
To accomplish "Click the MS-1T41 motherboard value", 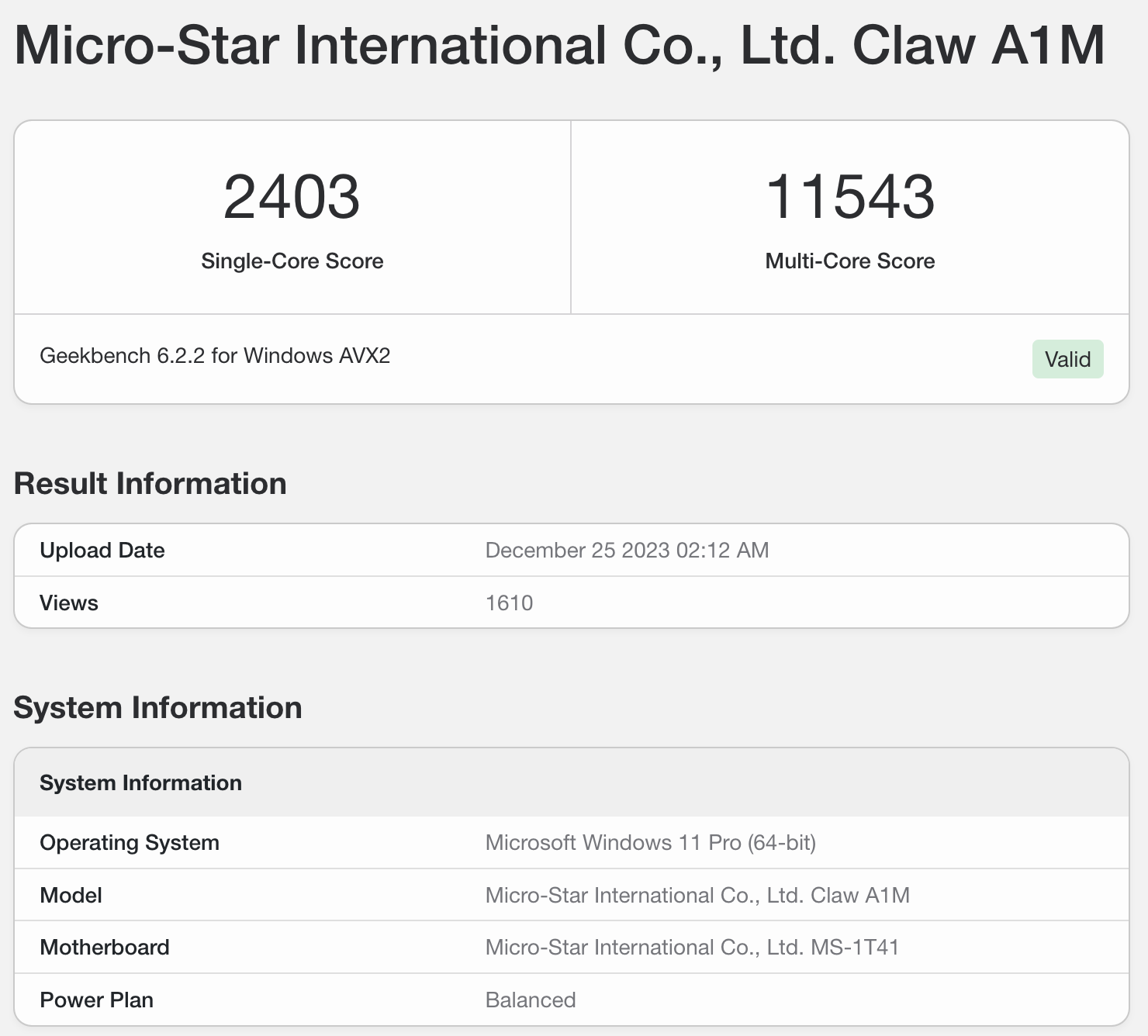I will [692, 948].
